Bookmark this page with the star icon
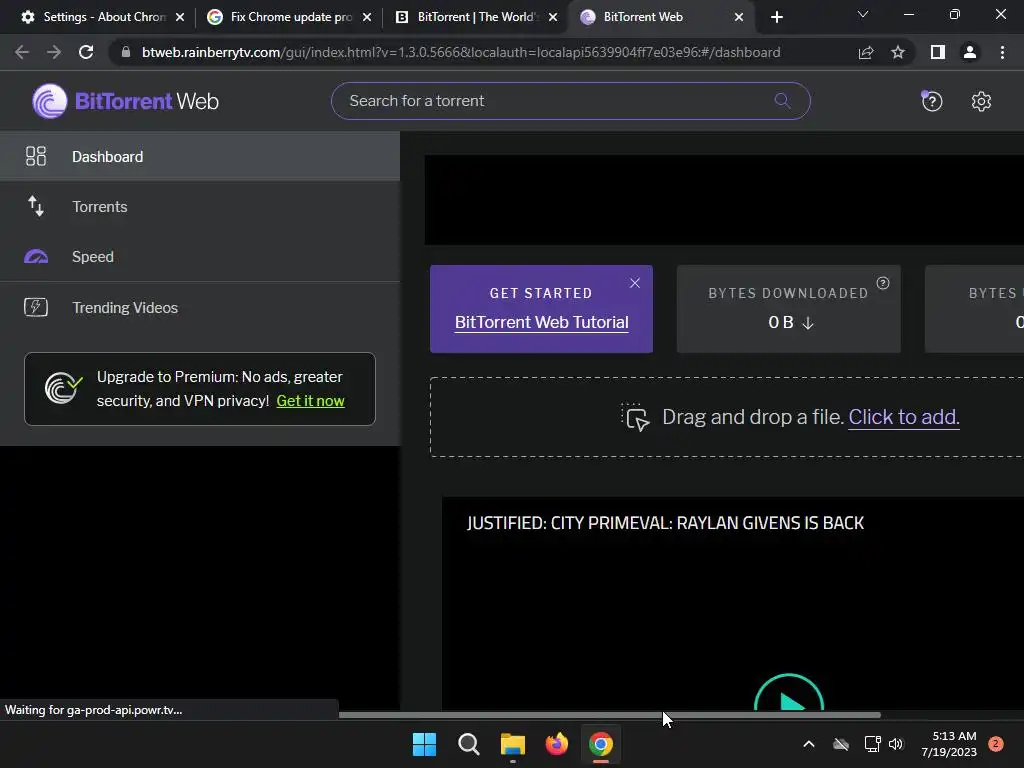 pos(898,52)
